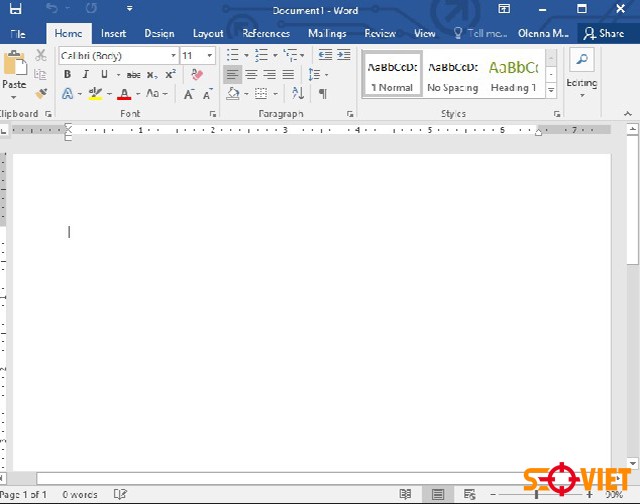Click the Clear All Formatting eraser icon
This screenshot has height=504, width=640.
coord(197,75)
